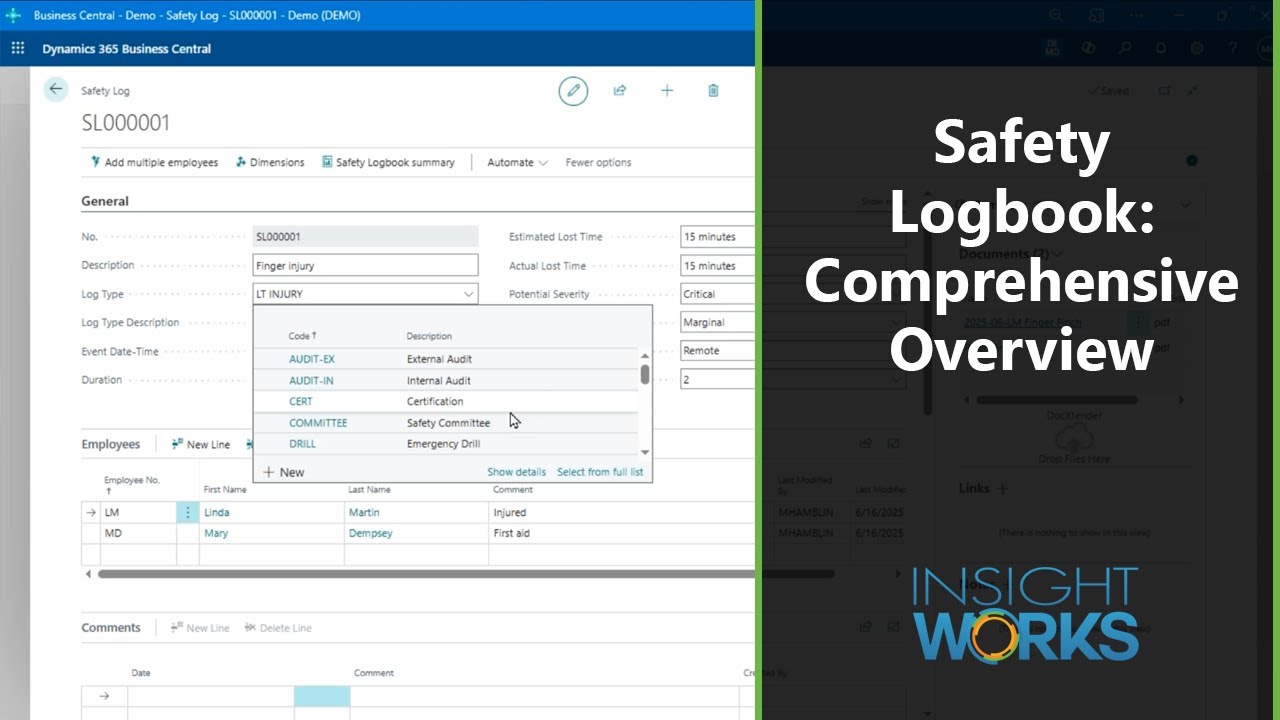Click Date column header in Comments

pyautogui.click(x=141, y=673)
